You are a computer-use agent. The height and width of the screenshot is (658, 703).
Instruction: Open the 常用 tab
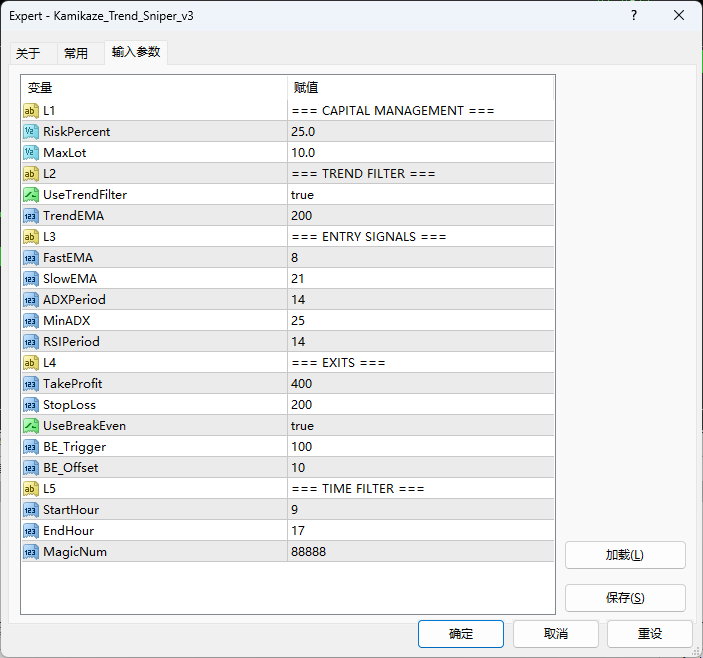(76, 53)
